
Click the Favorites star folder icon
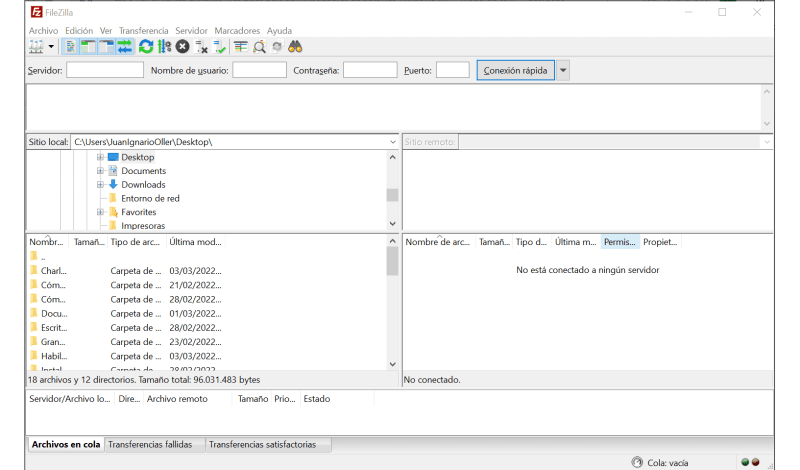click(113, 212)
